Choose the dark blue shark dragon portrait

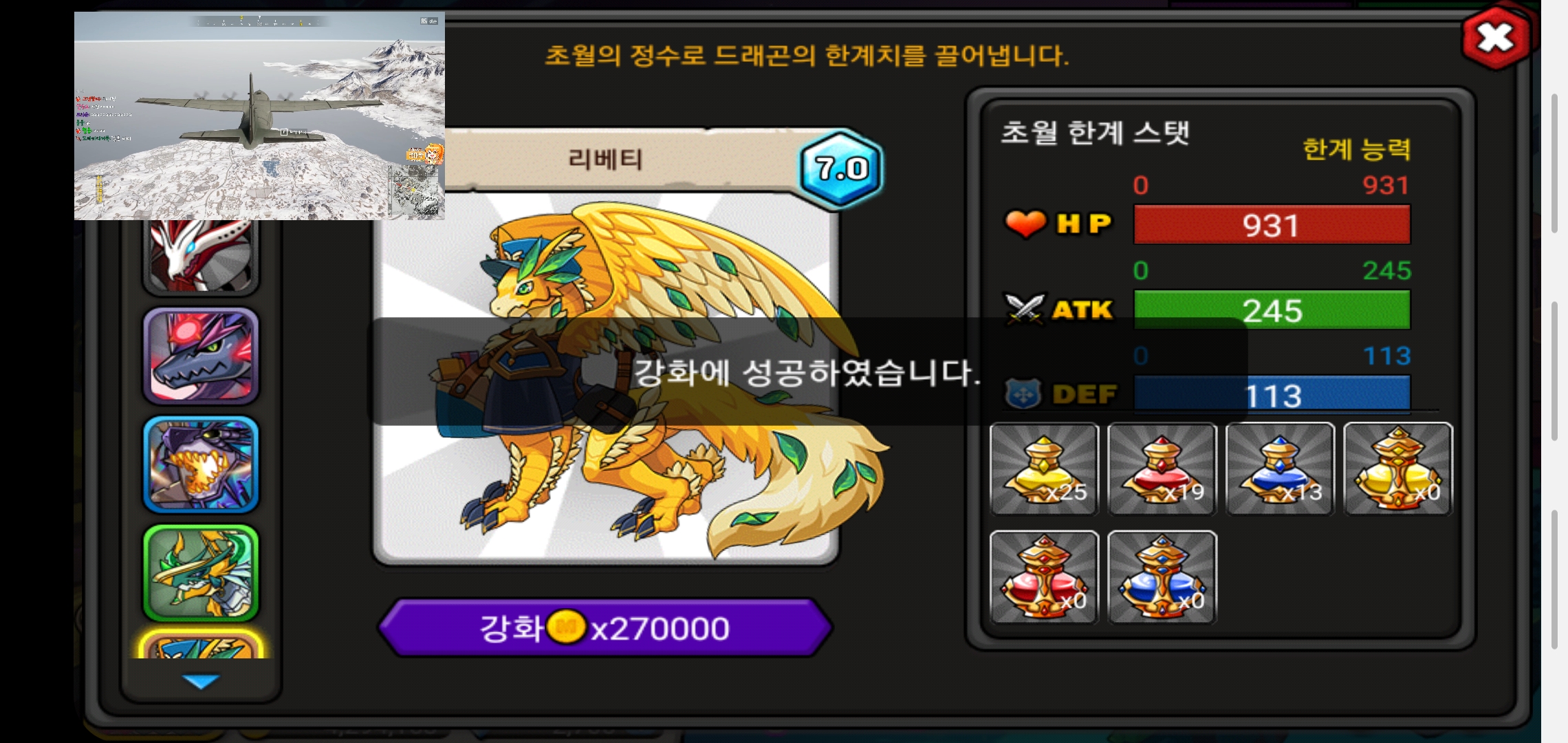[201, 356]
